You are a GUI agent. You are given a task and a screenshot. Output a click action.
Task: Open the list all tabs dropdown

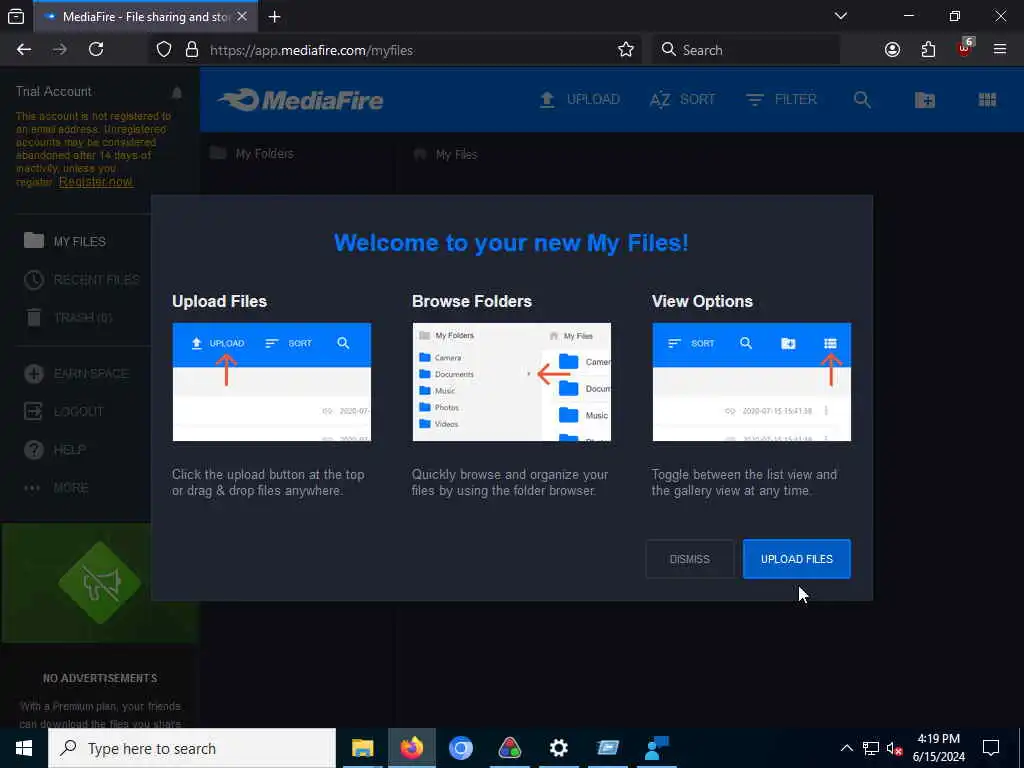841,16
